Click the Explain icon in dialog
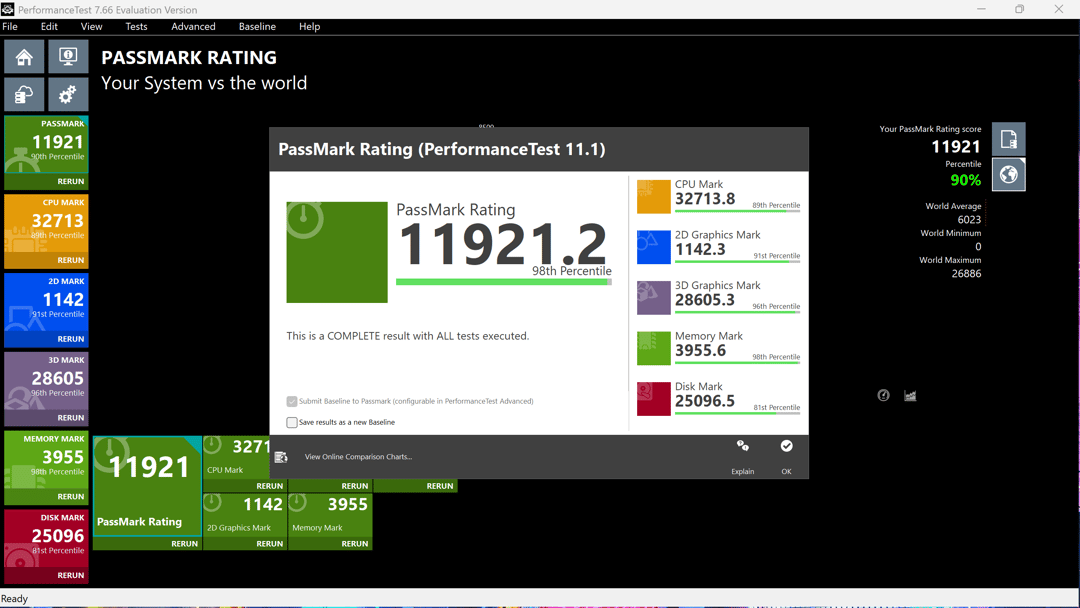 [742, 446]
